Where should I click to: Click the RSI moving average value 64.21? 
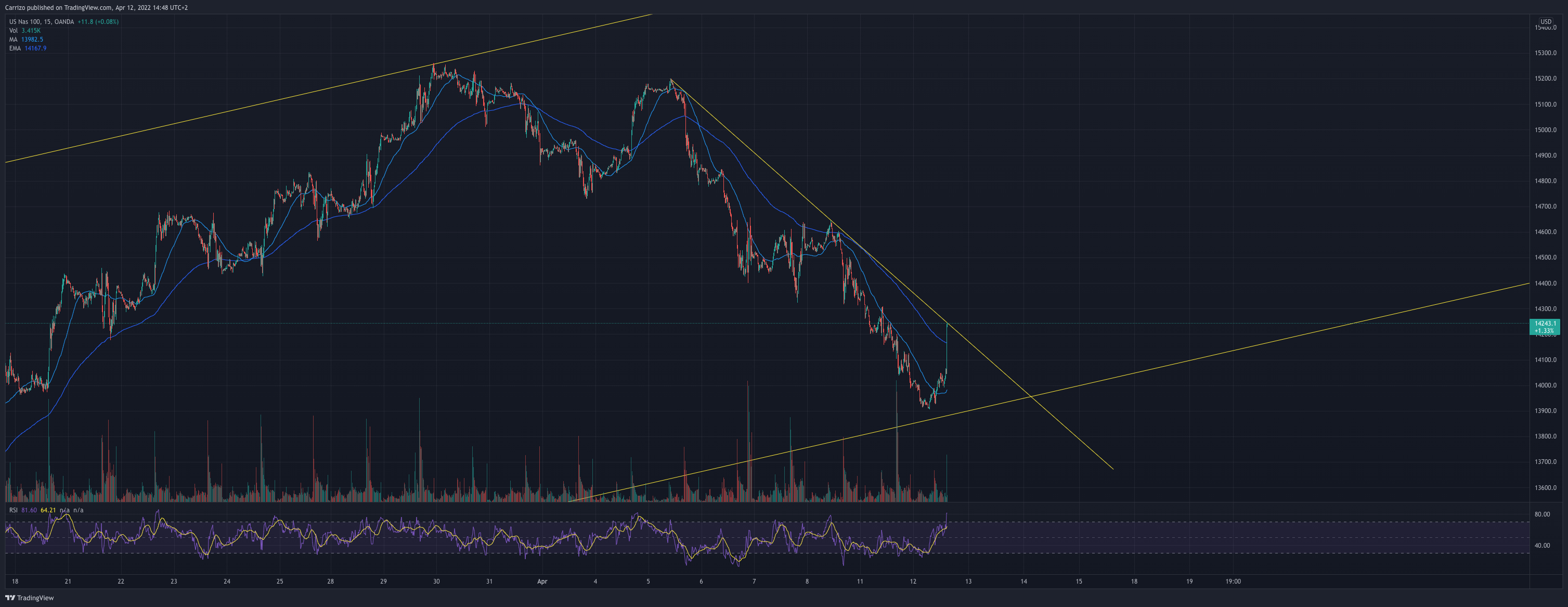pyautogui.click(x=48, y=510)
